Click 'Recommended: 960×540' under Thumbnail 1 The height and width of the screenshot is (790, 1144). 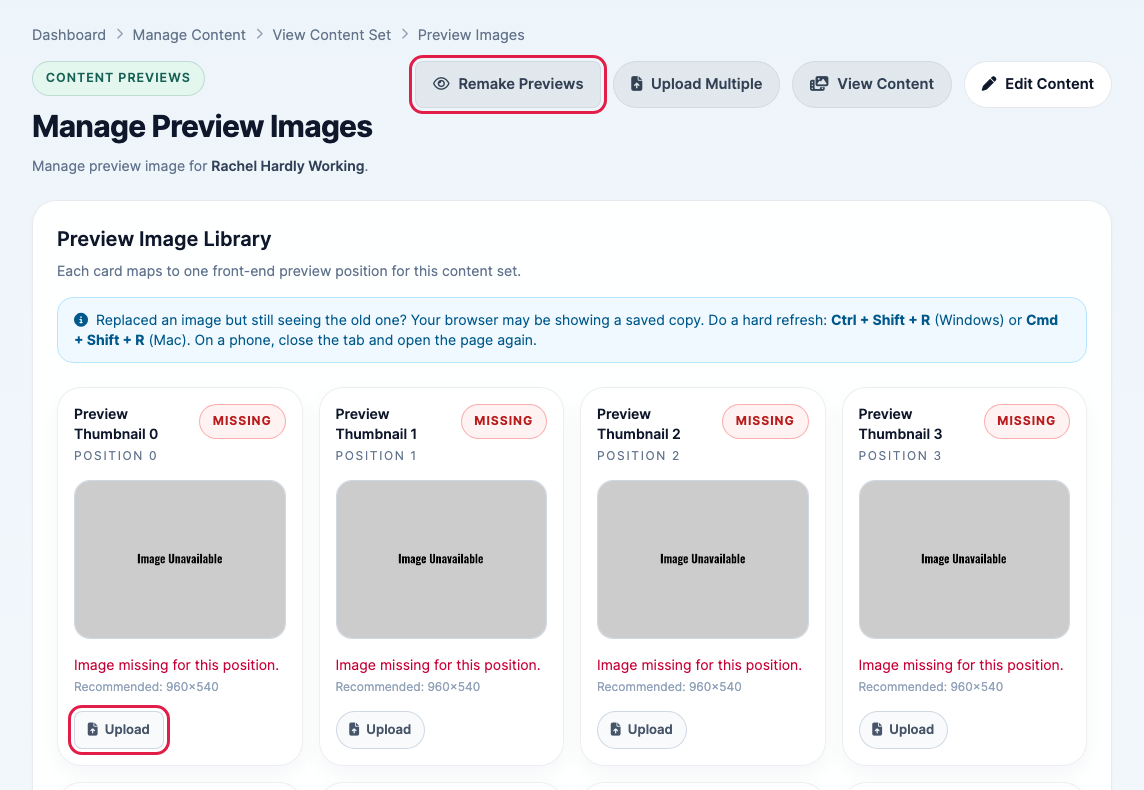(x=408, y=687)
